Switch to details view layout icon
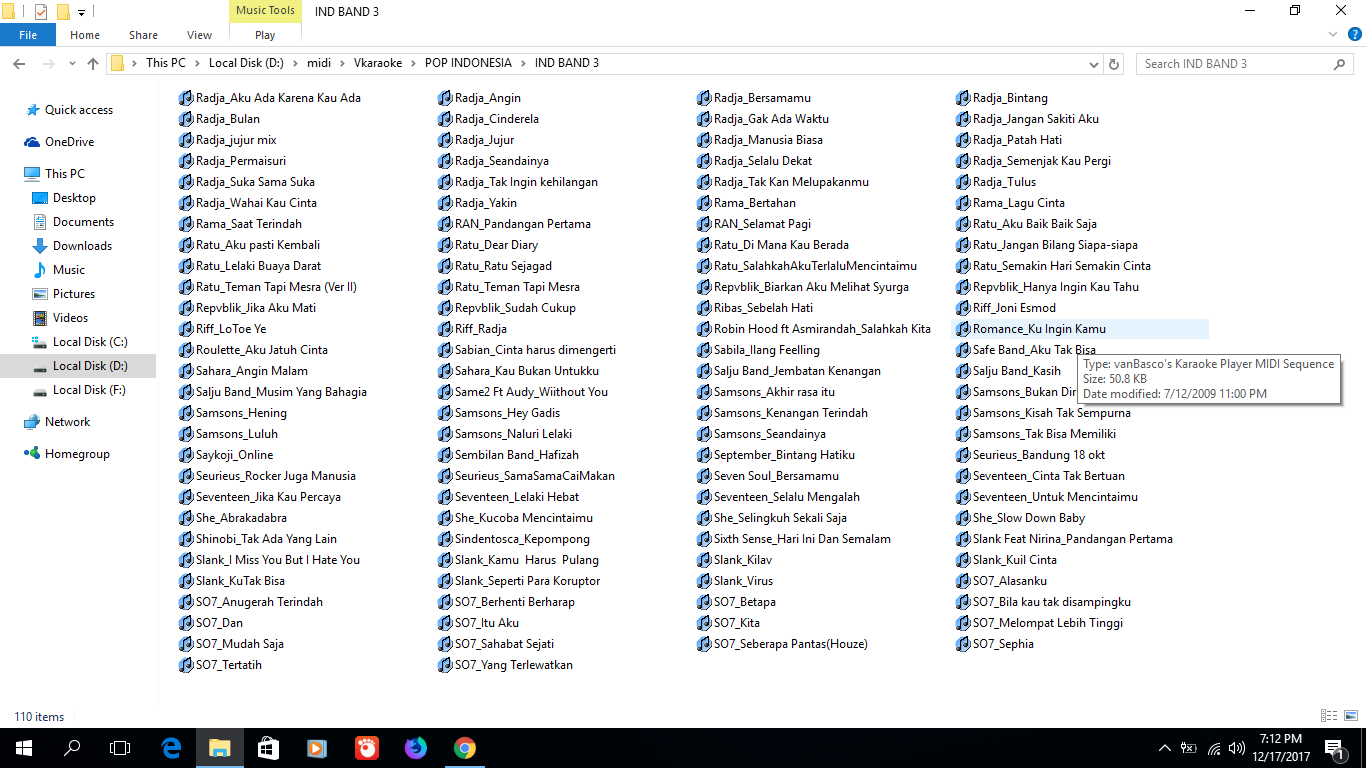Viewport: 1366px width, 768px height. (x=1329, y=716)
